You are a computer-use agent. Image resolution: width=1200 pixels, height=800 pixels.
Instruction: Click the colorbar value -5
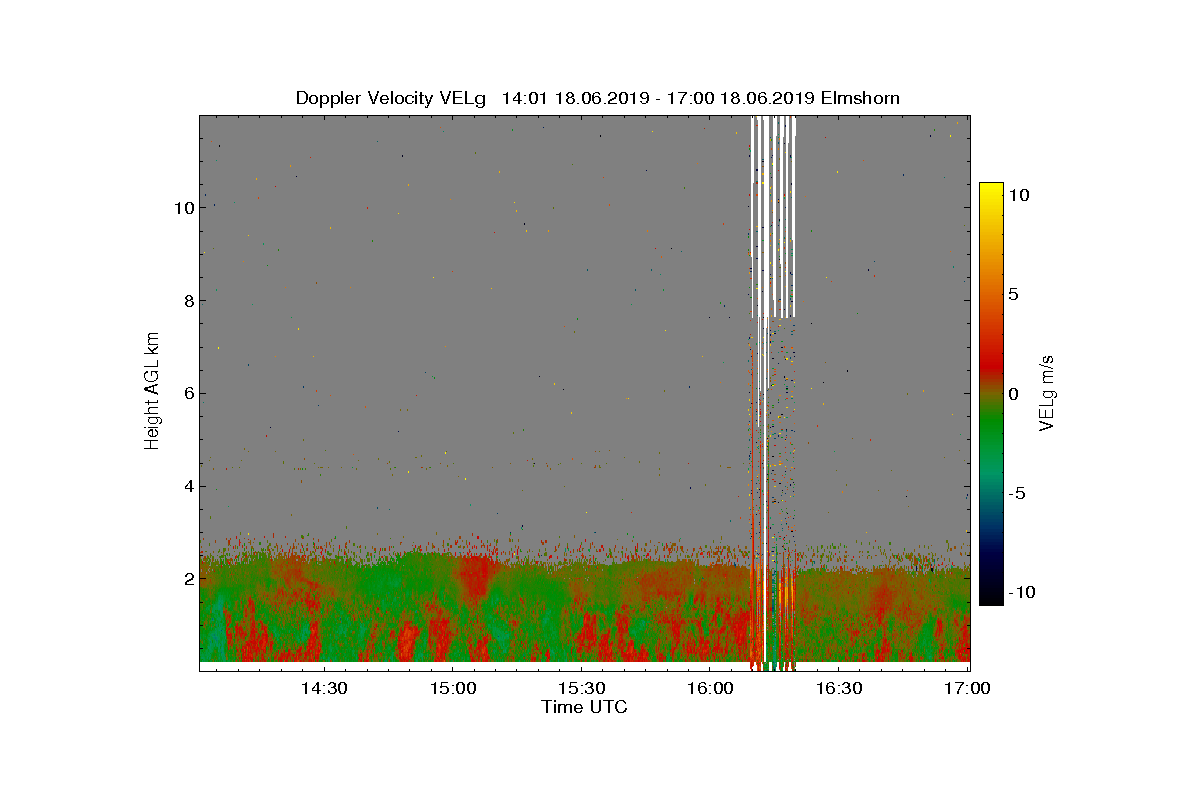(x=1015, y=493)
